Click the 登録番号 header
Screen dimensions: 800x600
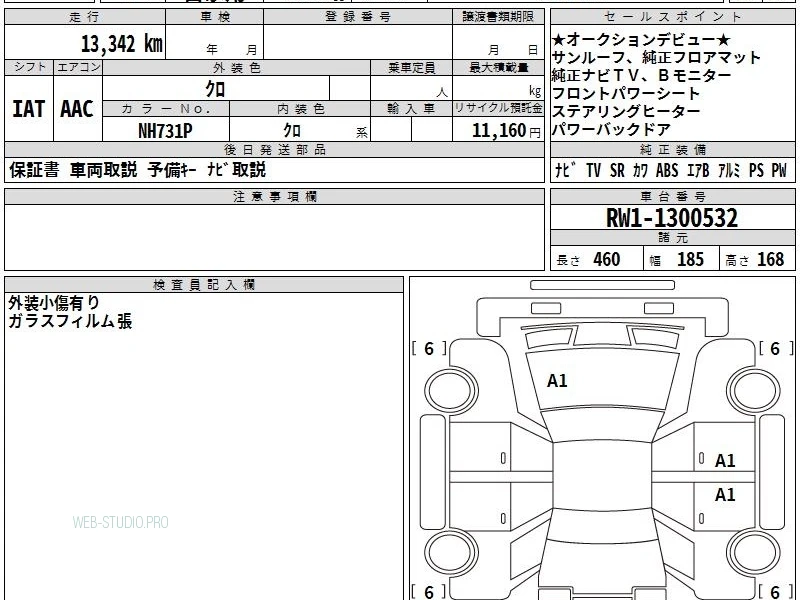point(358,17)
